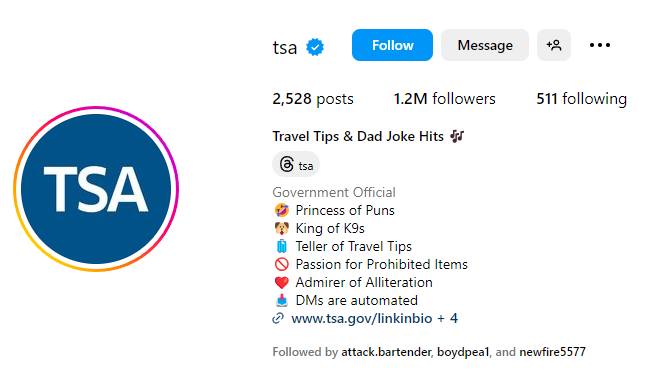Send a message using the Message button

485,45
